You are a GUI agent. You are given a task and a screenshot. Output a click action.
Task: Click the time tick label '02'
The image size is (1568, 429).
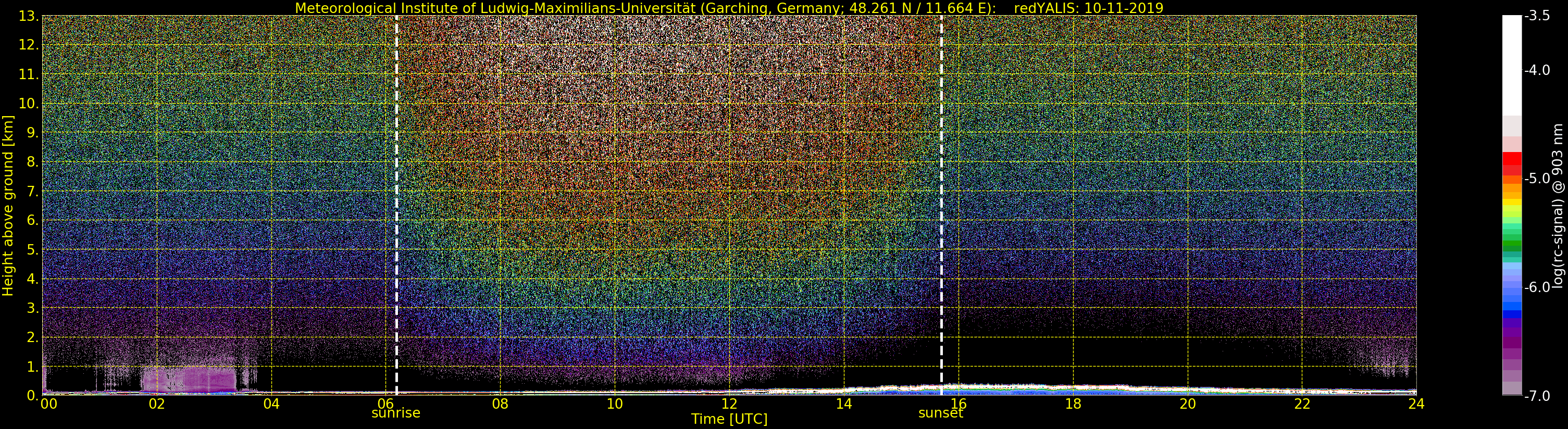click(x=156, y=404)
